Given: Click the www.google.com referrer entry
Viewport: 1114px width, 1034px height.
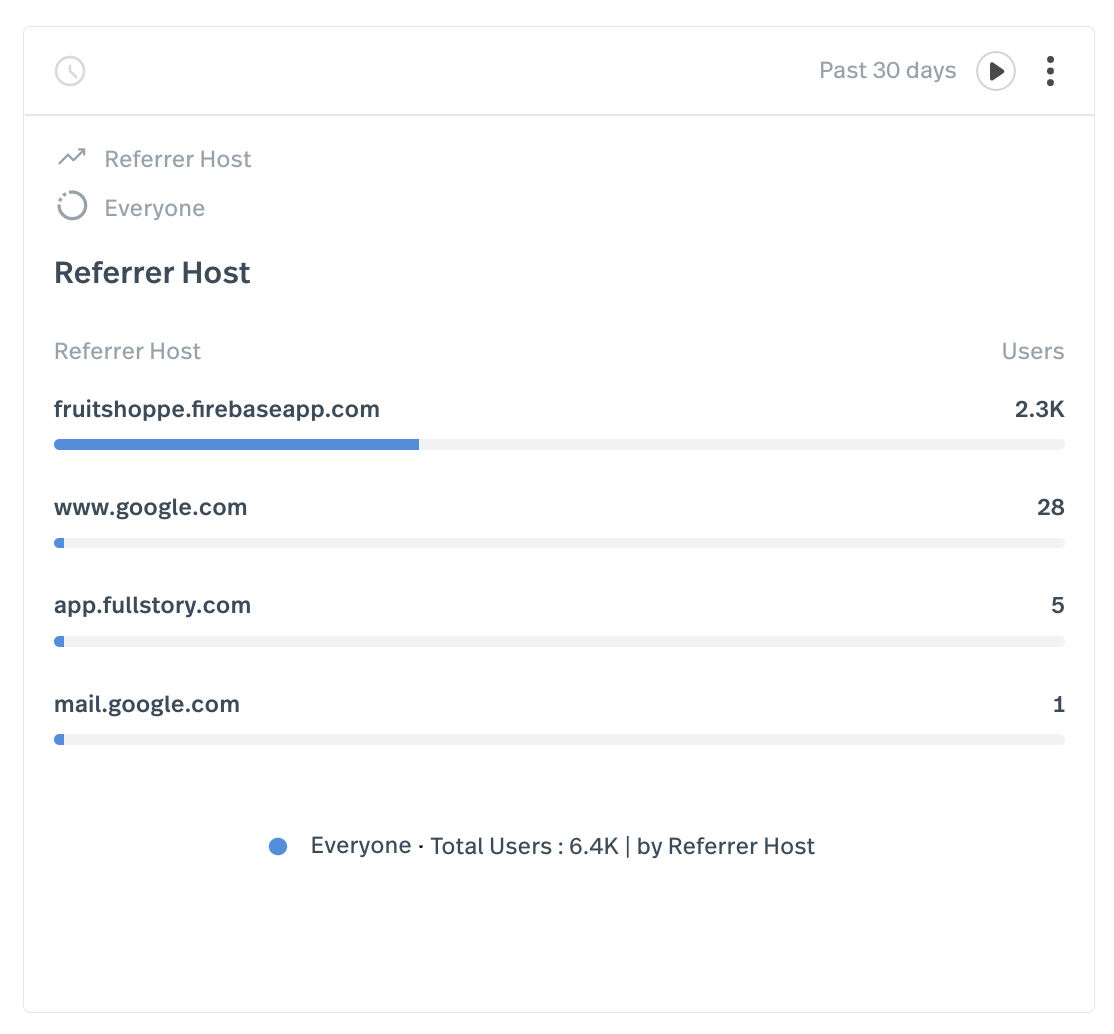Looking at the screenshot, I should point(150,507).
